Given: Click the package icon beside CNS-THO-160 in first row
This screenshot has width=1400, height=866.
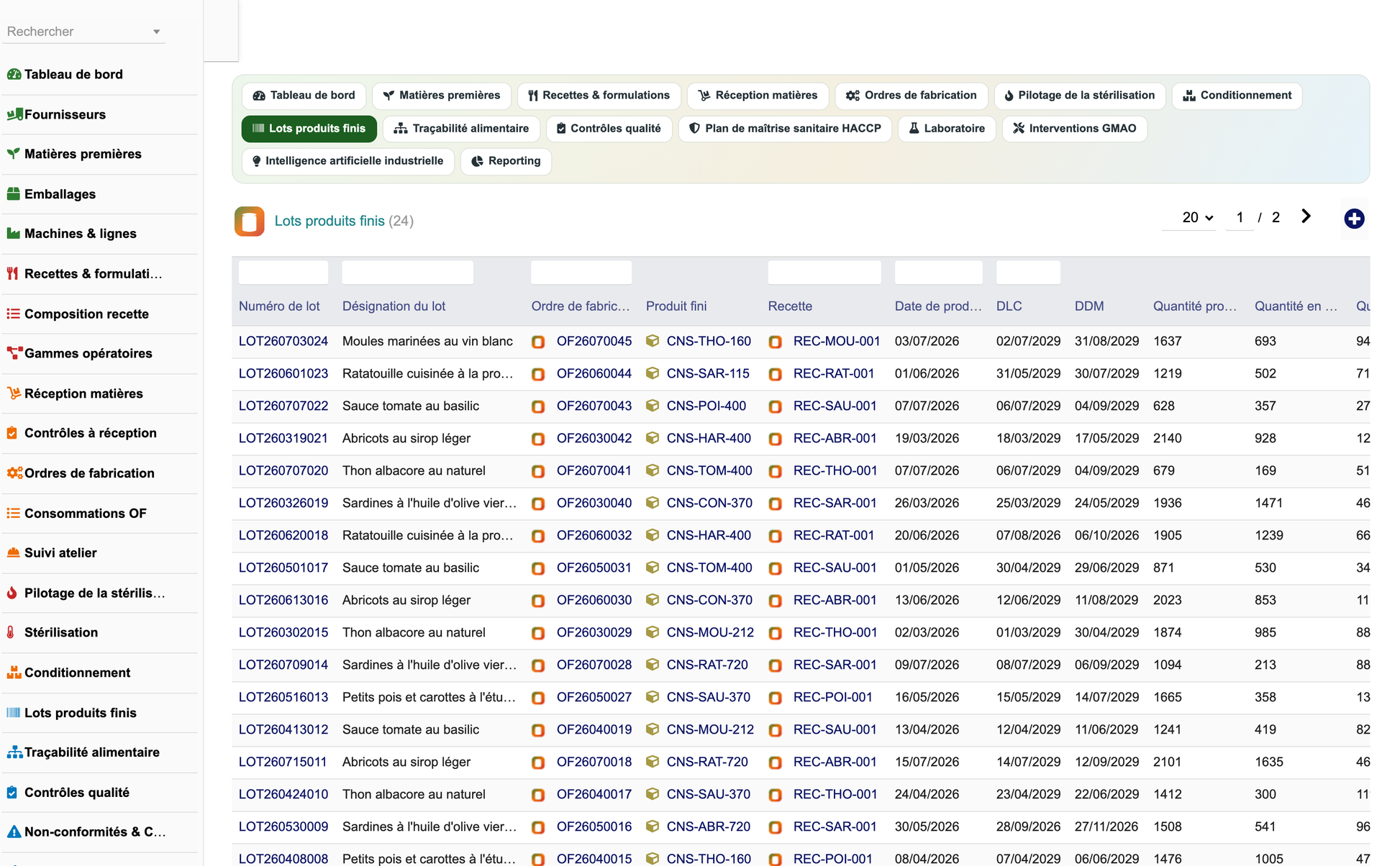Looking at the screenshot, I should click(653, 341).
